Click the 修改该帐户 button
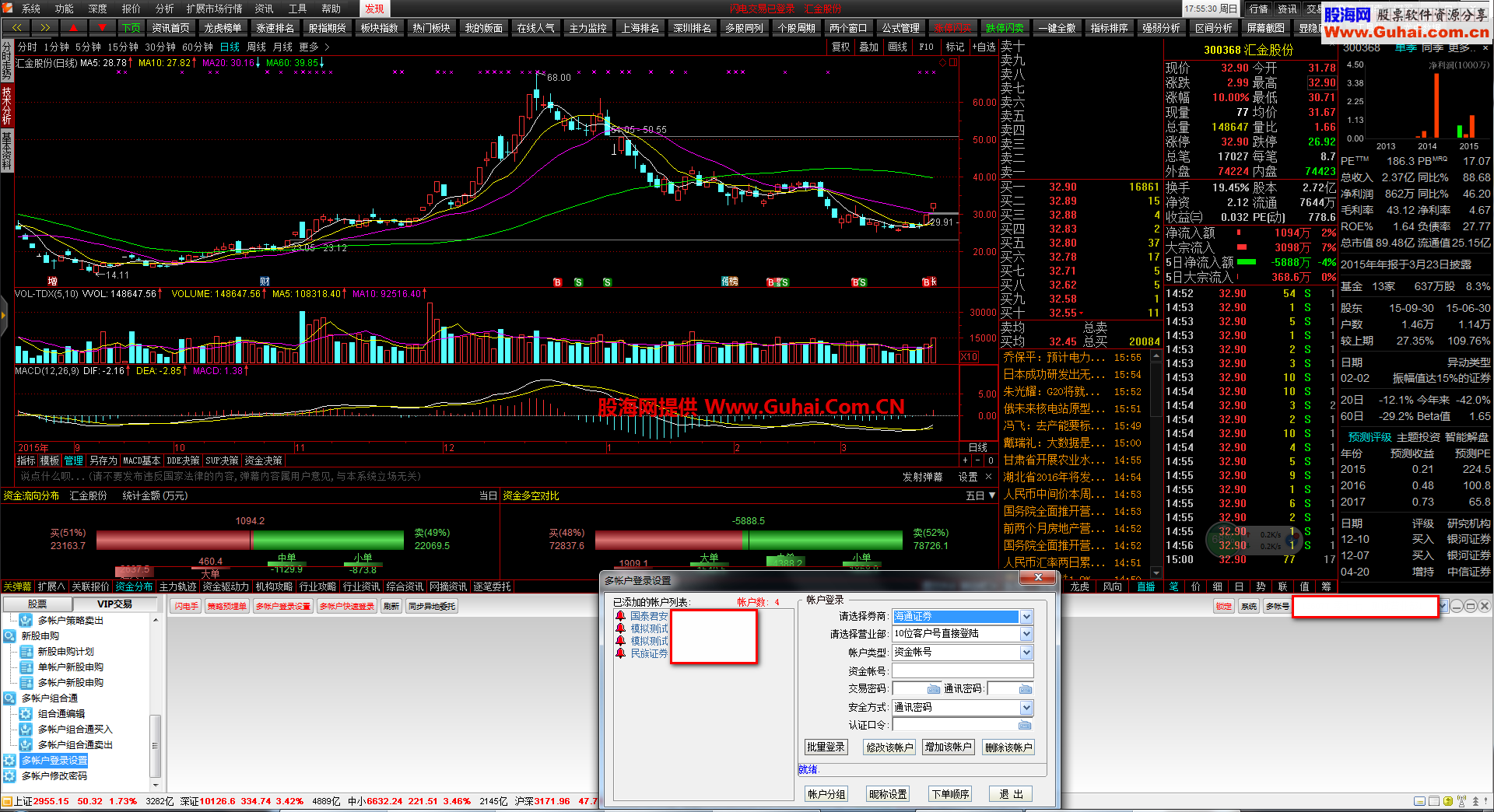The height and width of the screenshot is (812, 1494). [x=889, y=747]
